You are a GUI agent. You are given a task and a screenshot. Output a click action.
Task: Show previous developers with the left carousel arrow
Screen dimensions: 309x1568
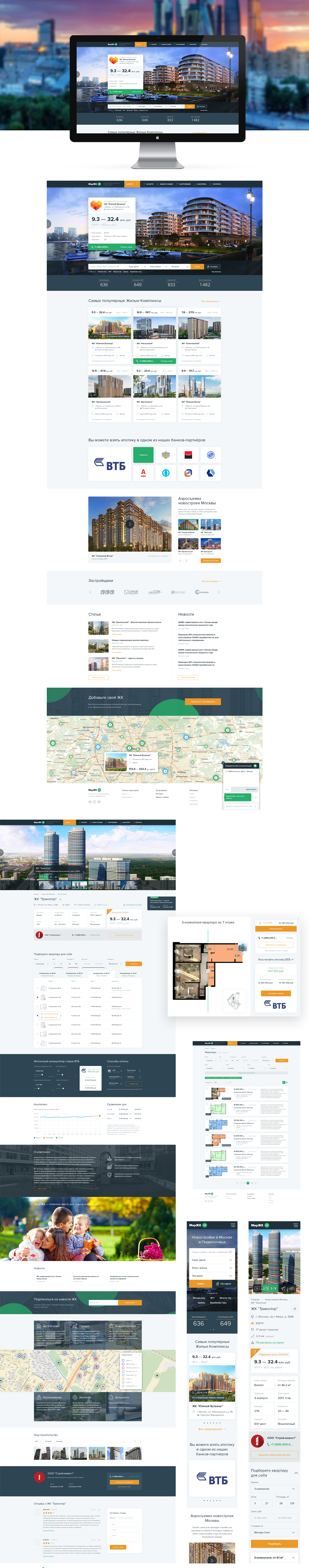tap(90, 592)
